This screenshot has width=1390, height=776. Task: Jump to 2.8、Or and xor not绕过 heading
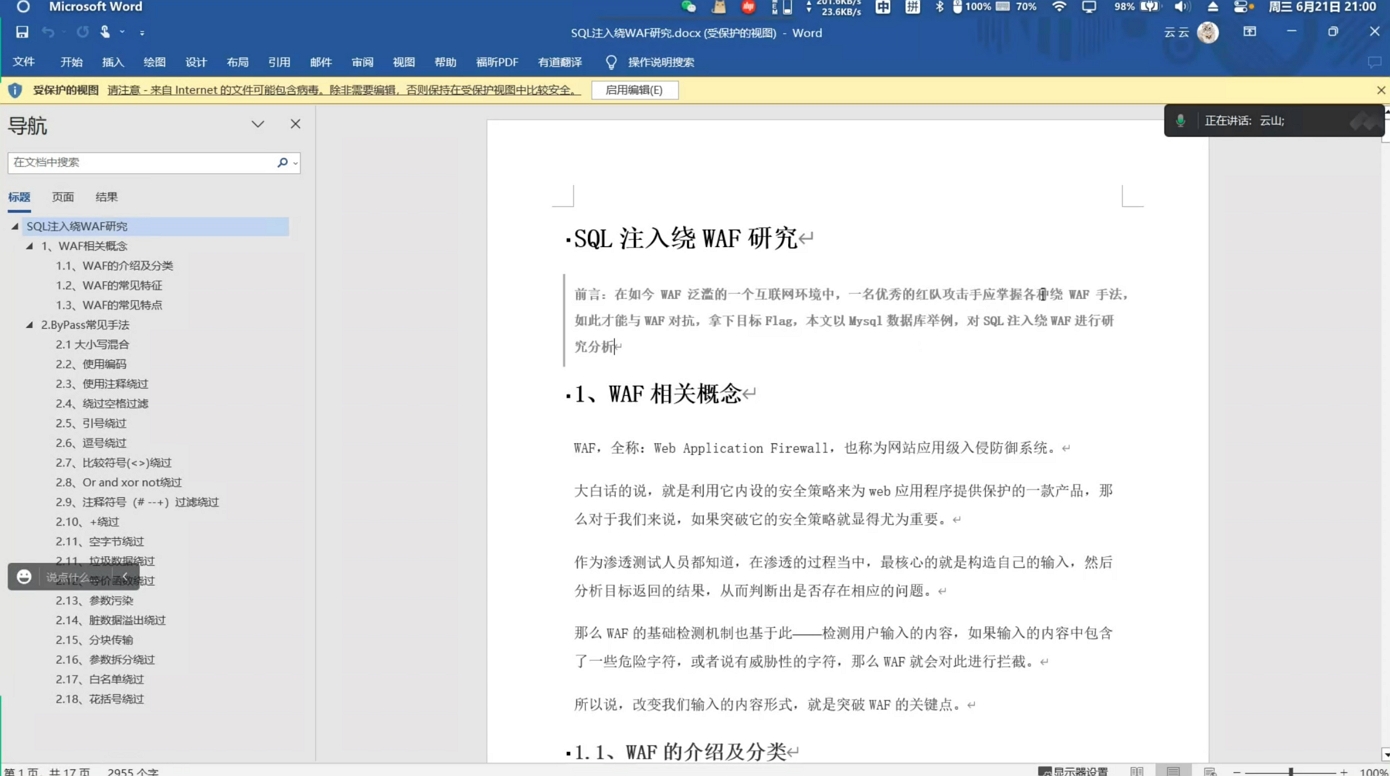click(118, 482)
